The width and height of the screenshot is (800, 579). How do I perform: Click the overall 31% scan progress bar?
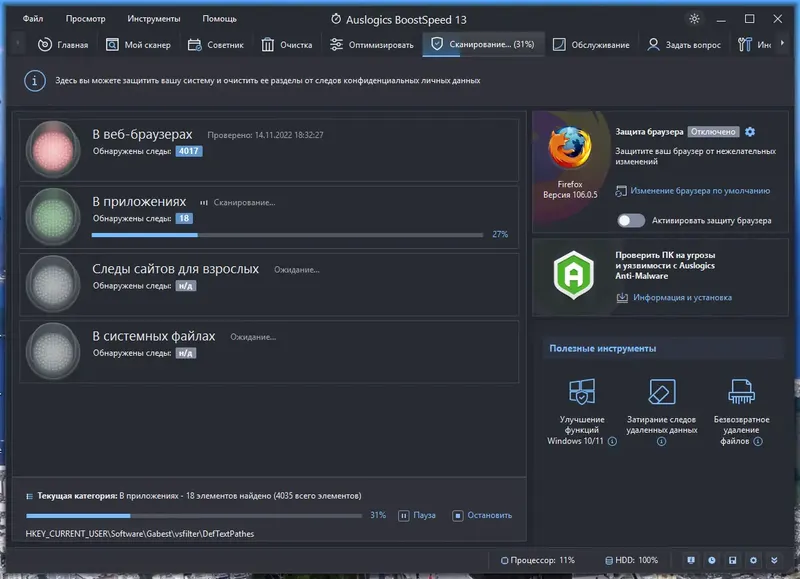click(194, 516)
